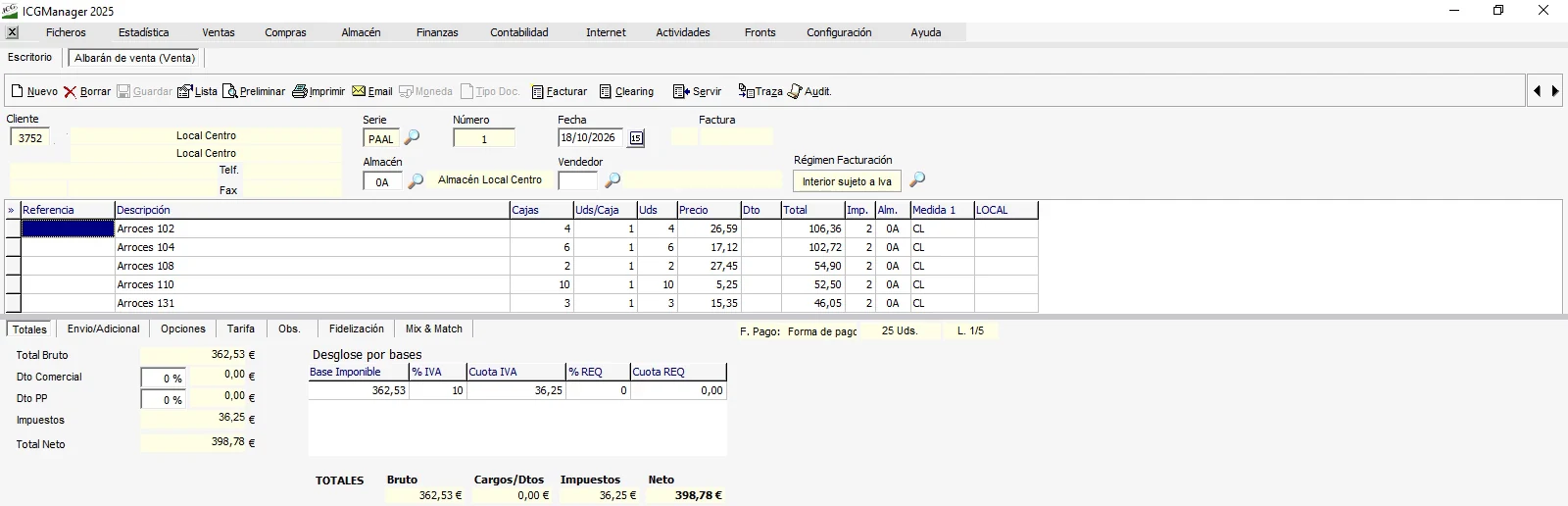Open the Fronts menu
This screenshot has width=1568, height=506.
click(759, 32)
